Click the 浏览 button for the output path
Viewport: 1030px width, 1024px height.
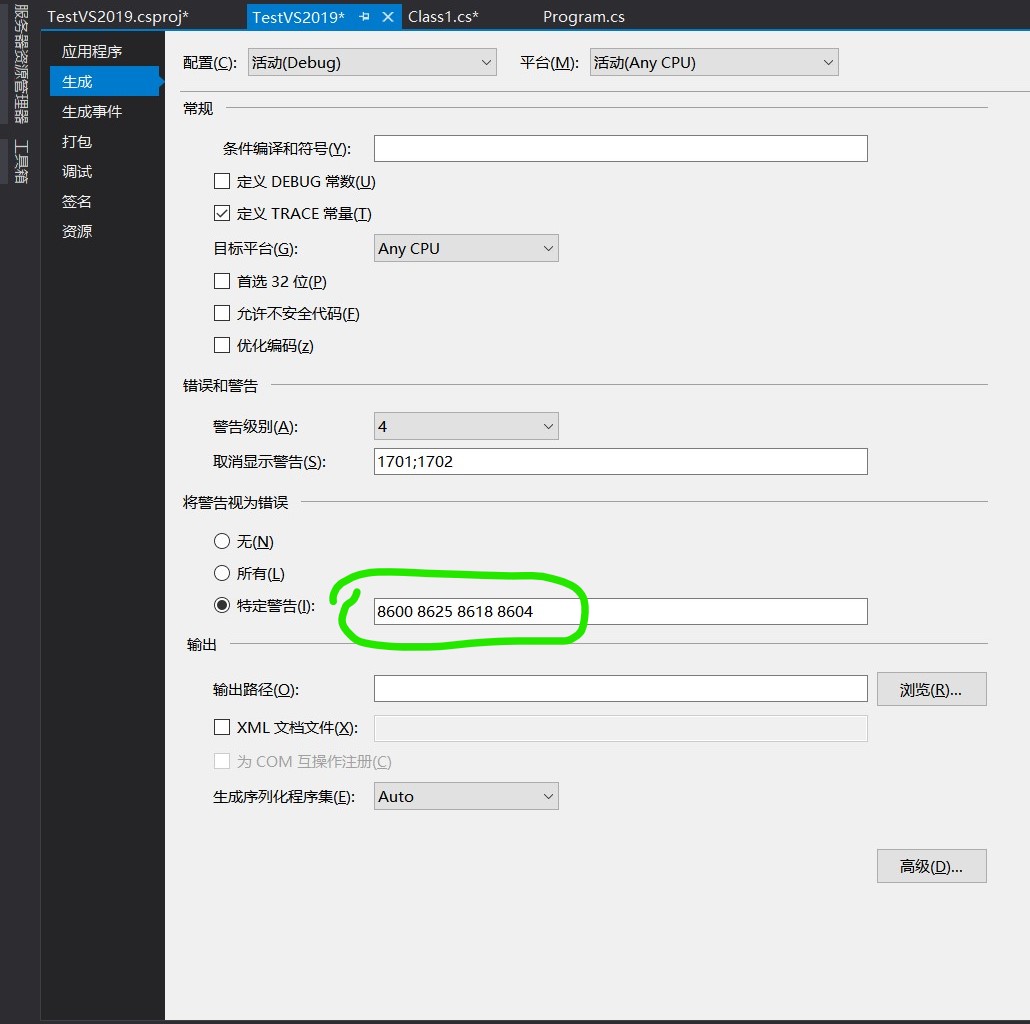931,690
